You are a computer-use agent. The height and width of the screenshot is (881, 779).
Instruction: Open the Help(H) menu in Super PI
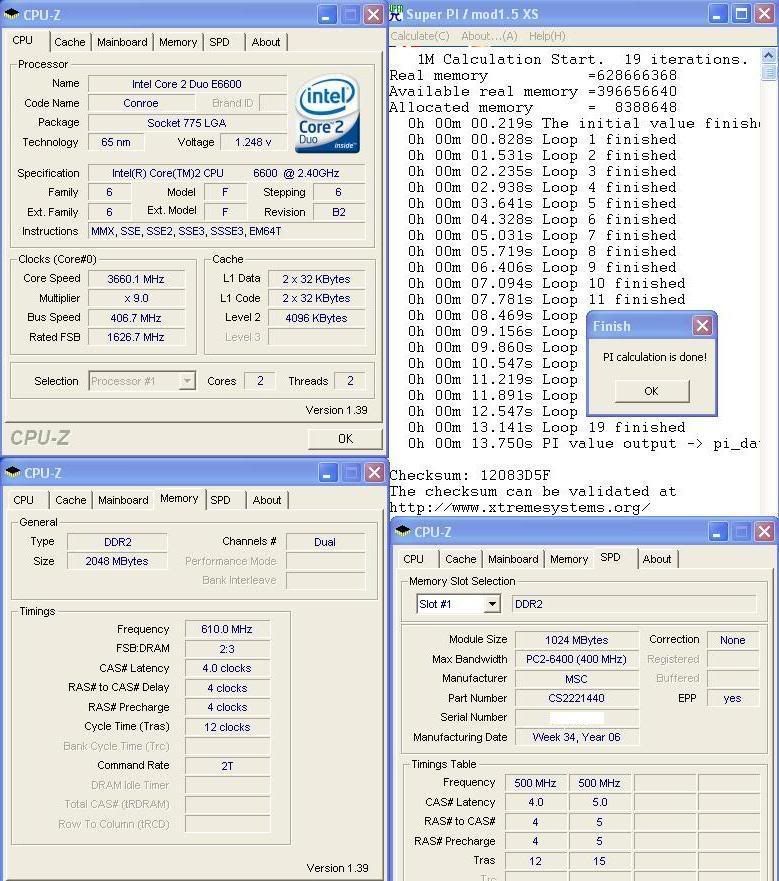coord(547,36)
